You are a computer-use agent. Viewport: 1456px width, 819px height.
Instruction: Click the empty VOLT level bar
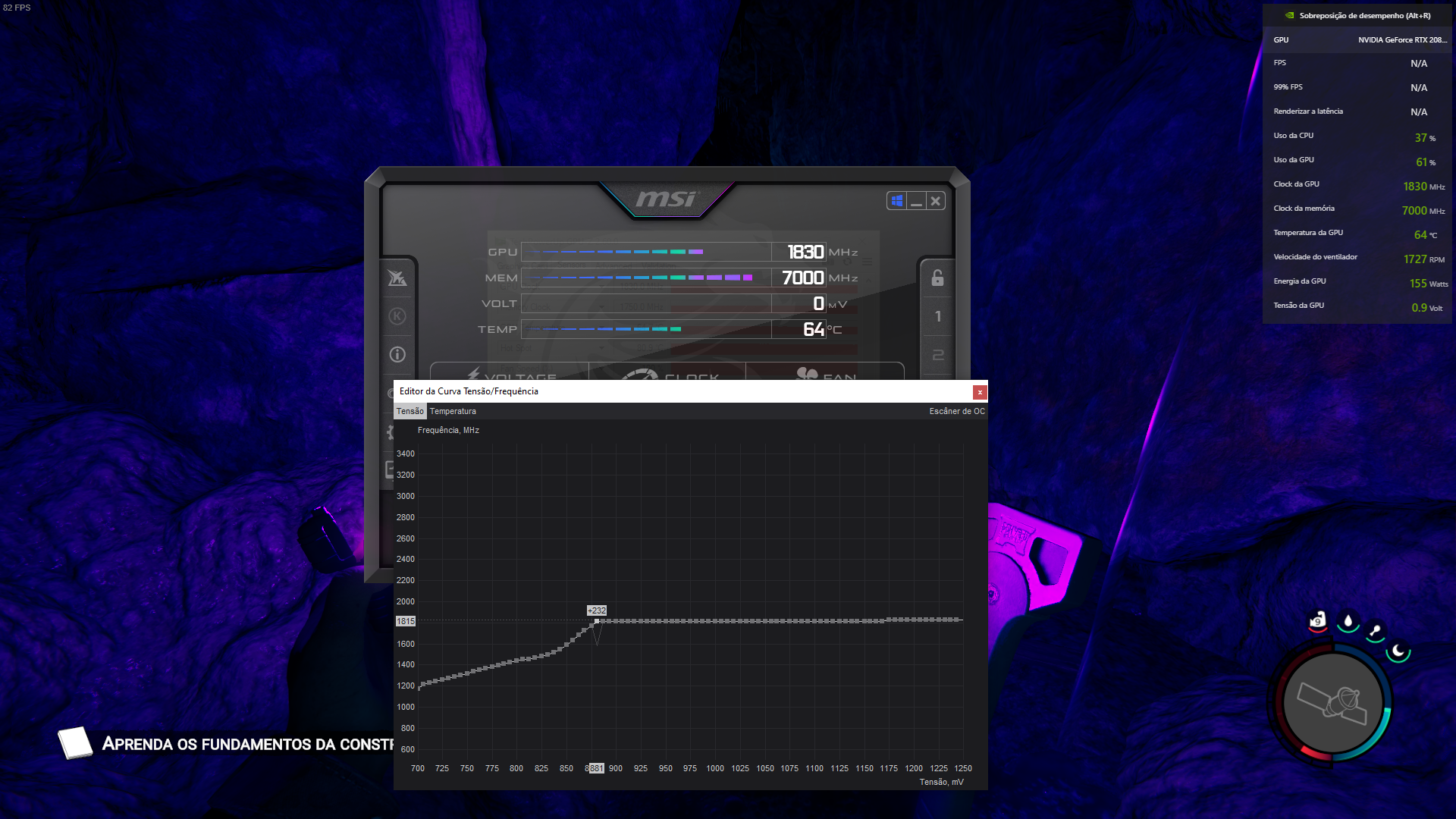tap(646, 303)
